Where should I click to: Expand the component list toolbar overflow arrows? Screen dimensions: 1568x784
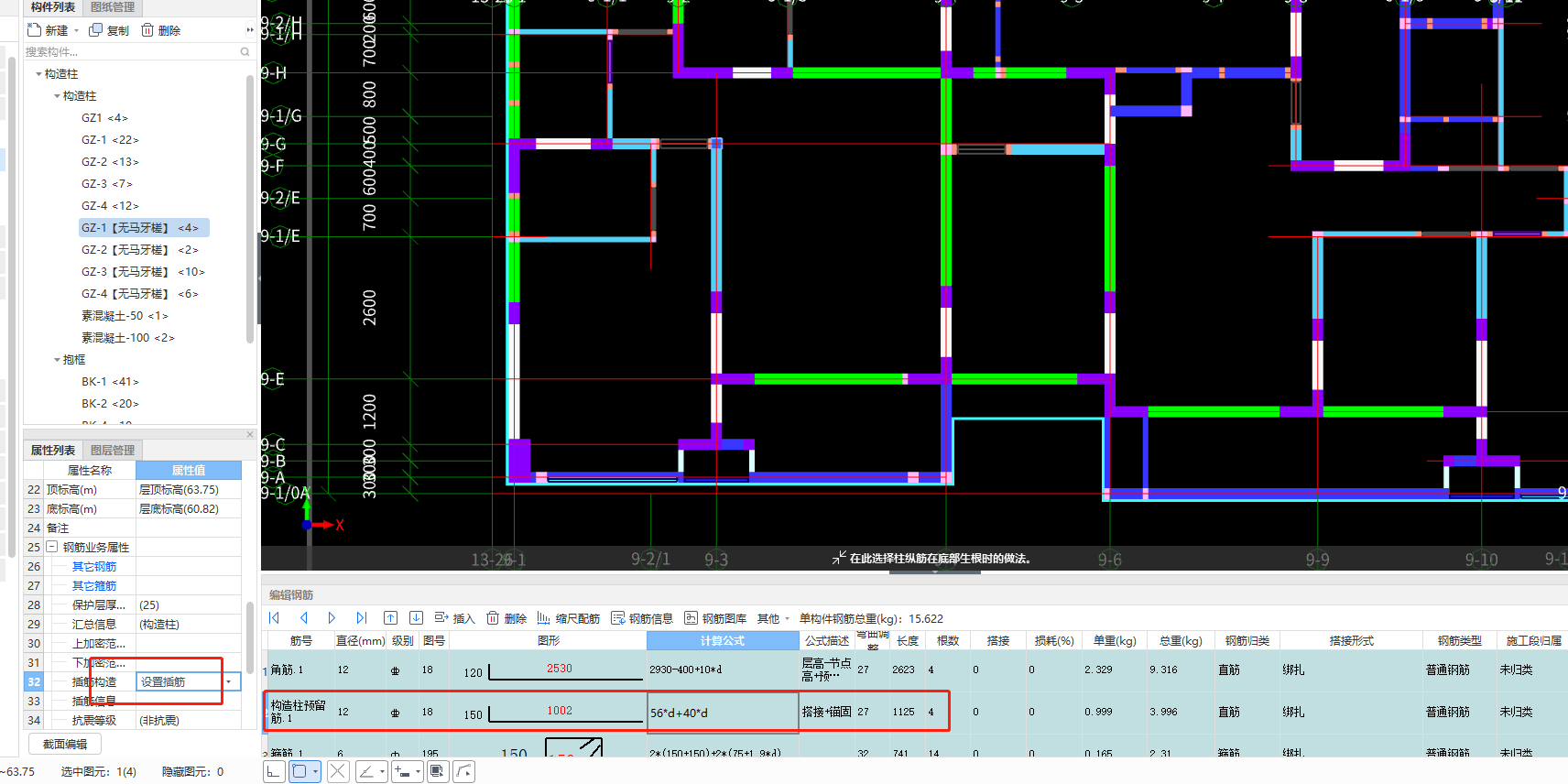(x=250, y=30)
